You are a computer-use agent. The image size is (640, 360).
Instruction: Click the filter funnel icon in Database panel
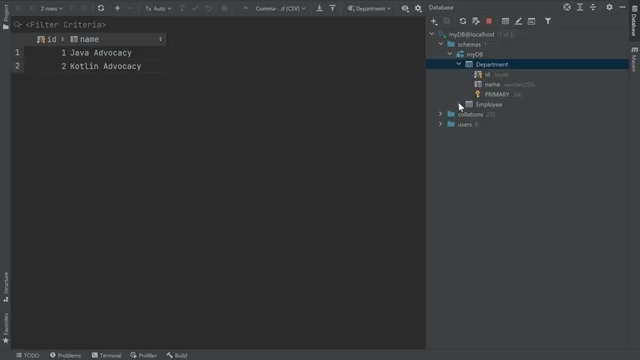click(x=548, y=21)
